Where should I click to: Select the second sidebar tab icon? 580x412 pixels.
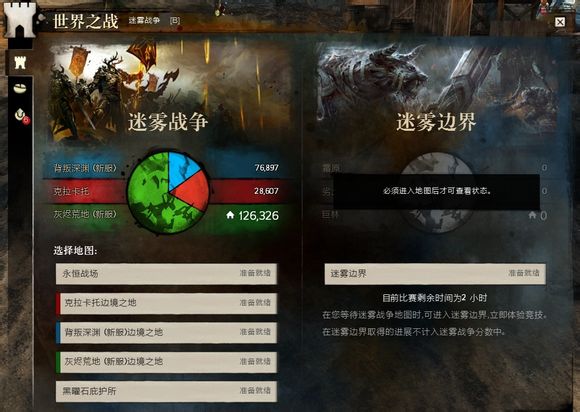[20, 89]
